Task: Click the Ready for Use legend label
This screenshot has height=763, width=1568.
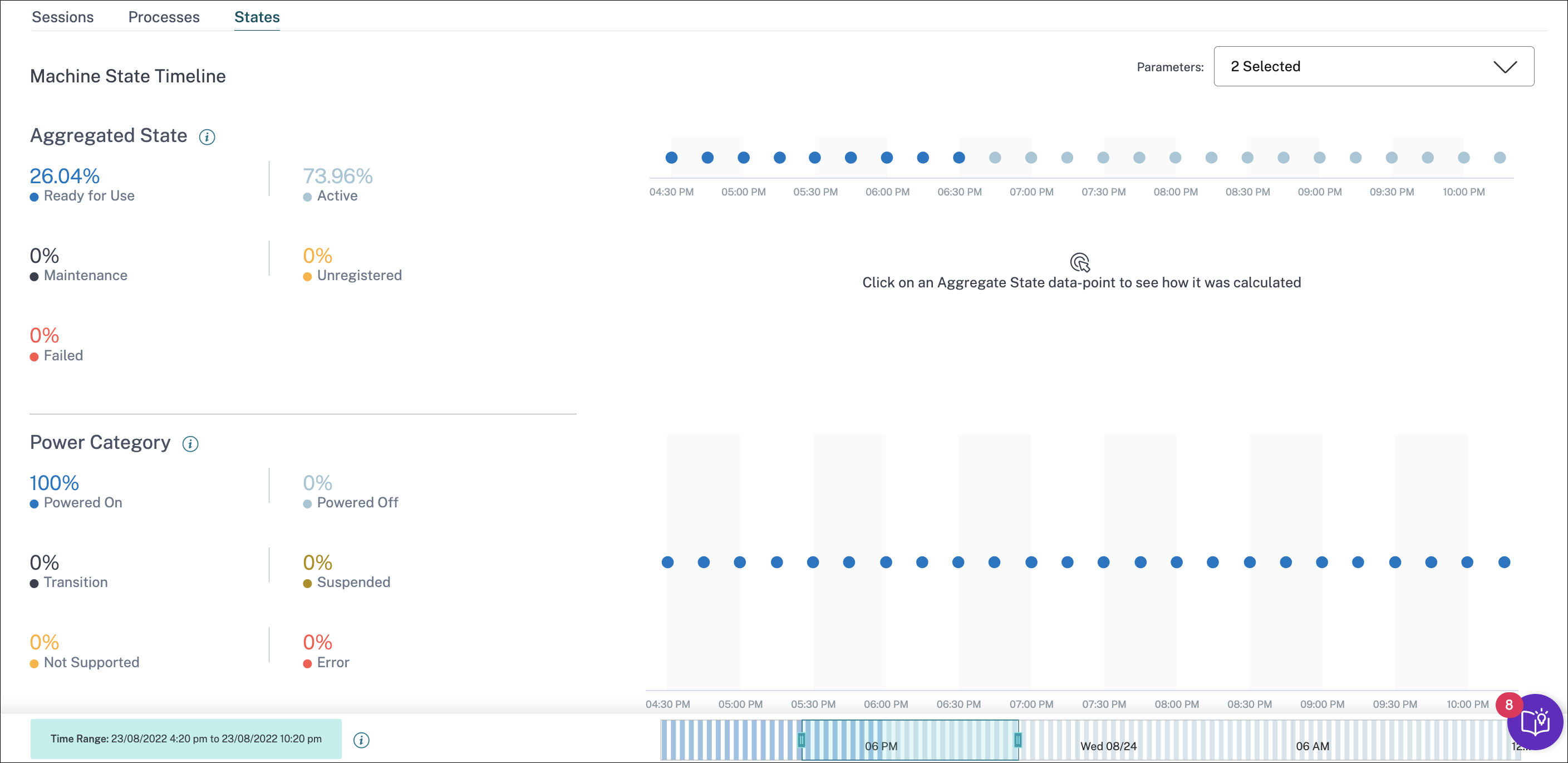Action: (x=89, y=196)
